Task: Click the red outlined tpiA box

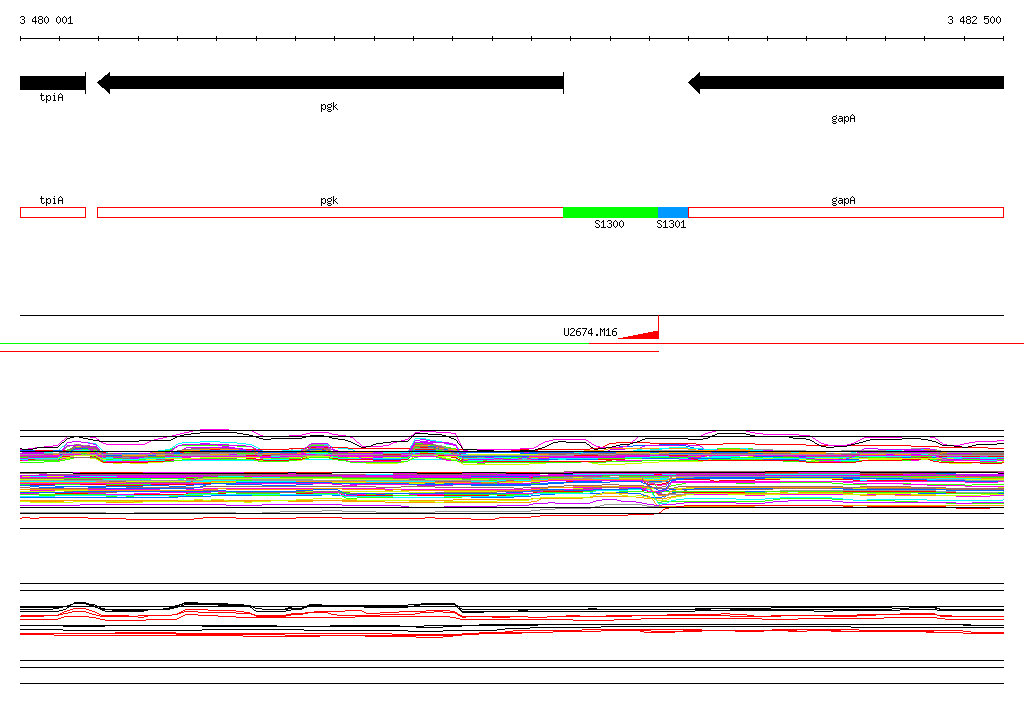Action: click(x=53, y=212)
